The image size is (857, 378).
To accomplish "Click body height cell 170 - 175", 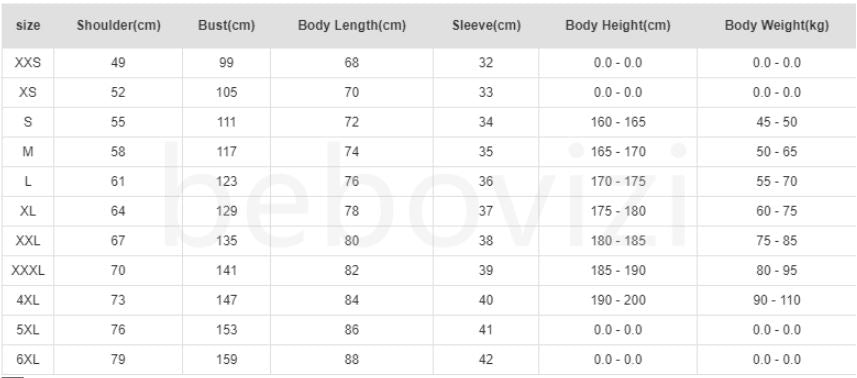I will [x=618, y=181].
